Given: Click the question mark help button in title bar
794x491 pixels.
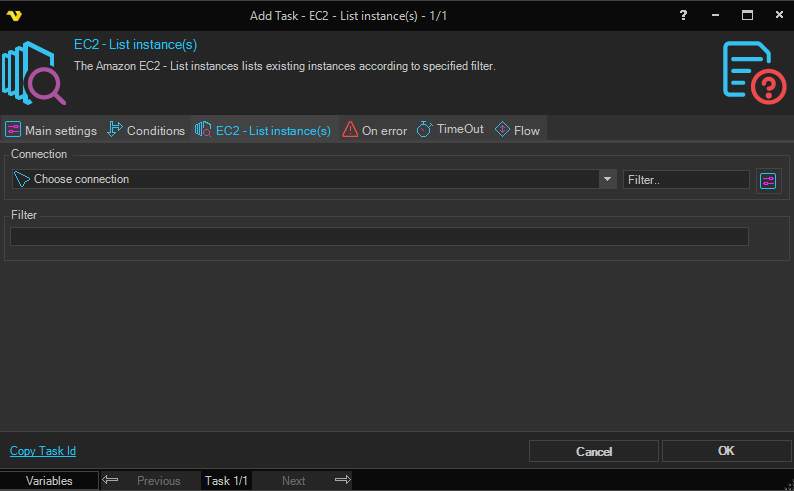Looking at the screenshot, I should pyautogui.click(x=683, y=15).
